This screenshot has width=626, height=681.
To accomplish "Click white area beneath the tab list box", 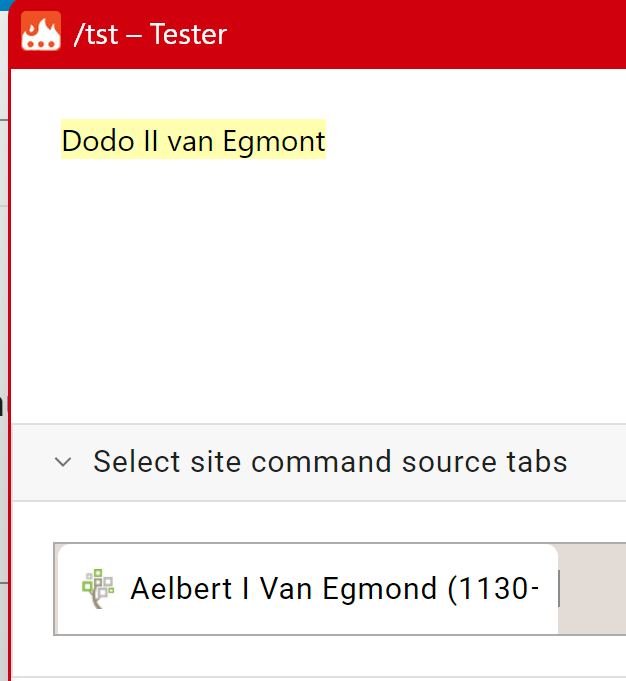I will (x=317, y=655).
